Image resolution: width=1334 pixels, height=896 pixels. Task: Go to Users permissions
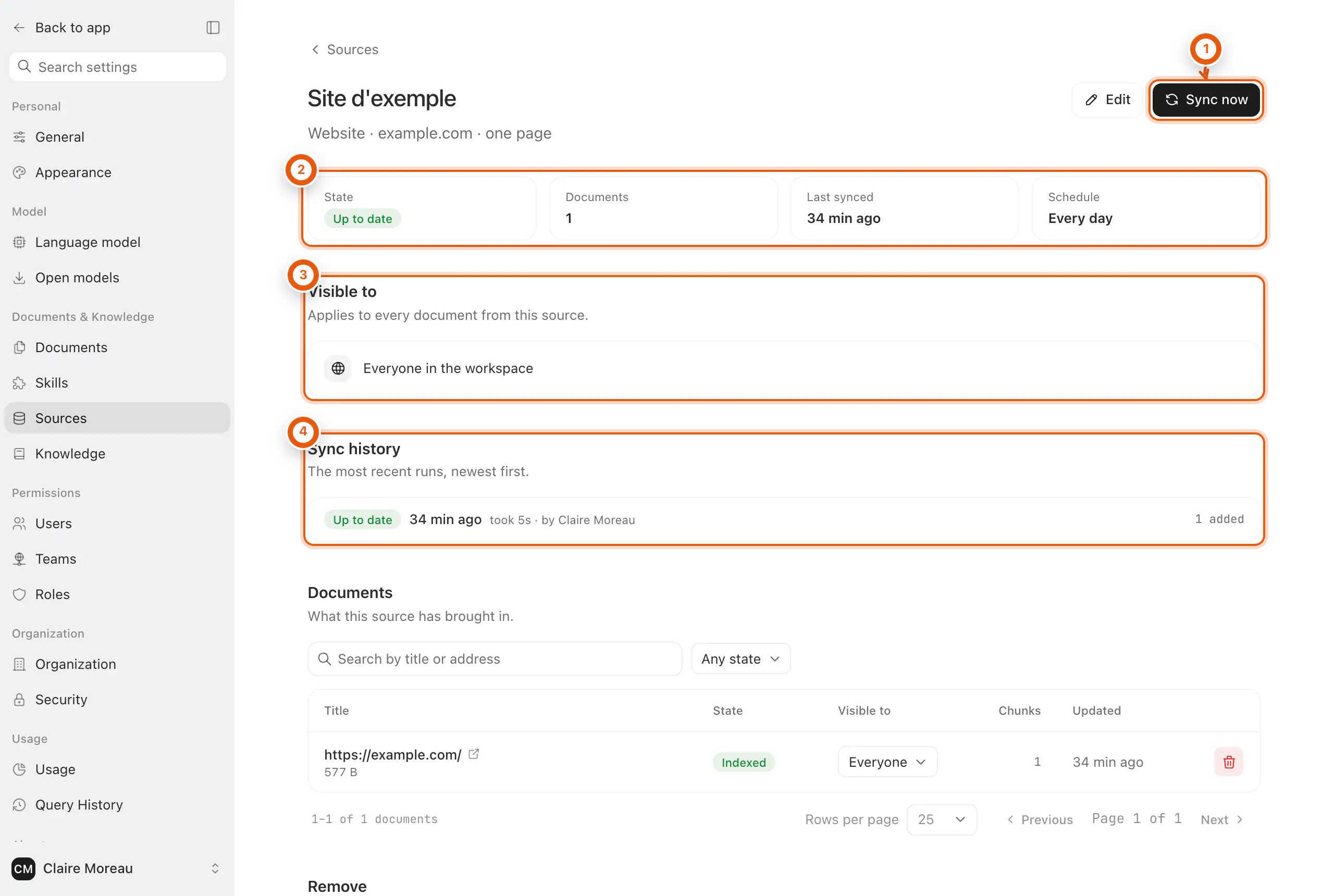click(117, 524)
